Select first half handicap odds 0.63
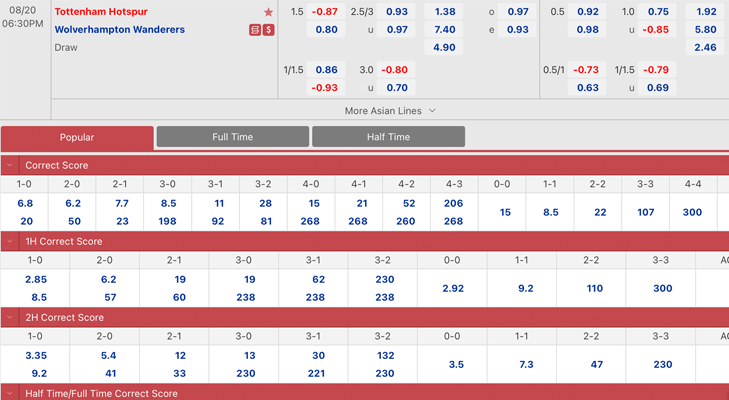The width and height of the screenshot is (729, 400). [x=587, y=87]
